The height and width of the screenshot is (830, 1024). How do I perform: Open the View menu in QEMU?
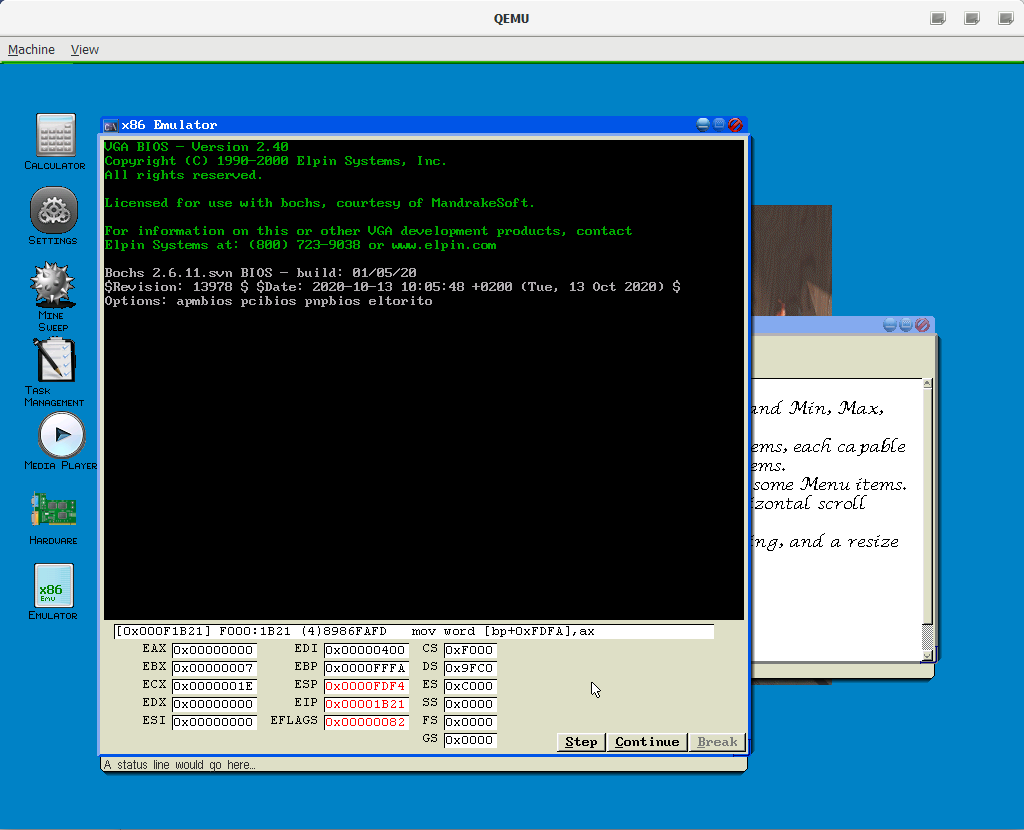[85, 50]
